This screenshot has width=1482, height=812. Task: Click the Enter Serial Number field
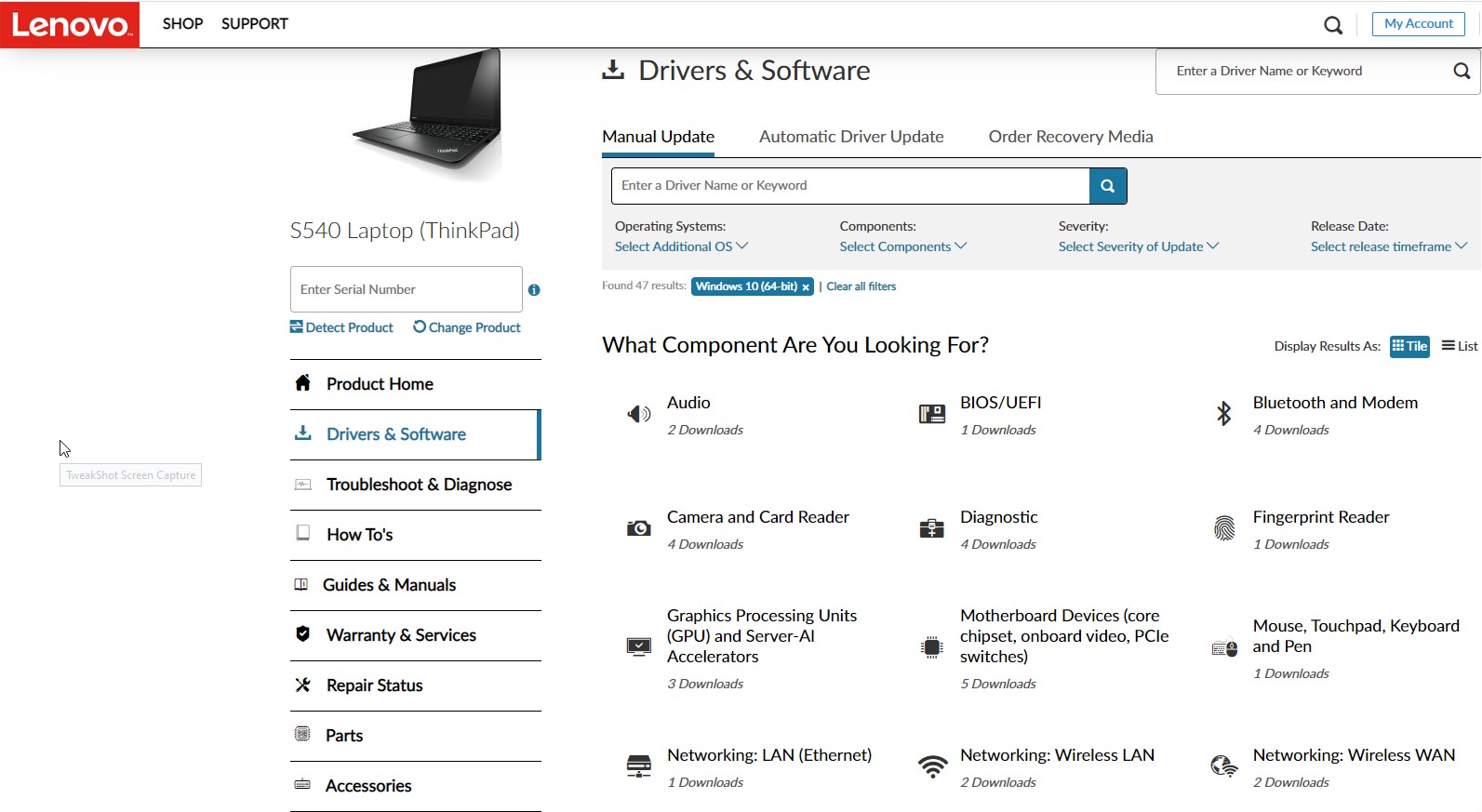406,289
